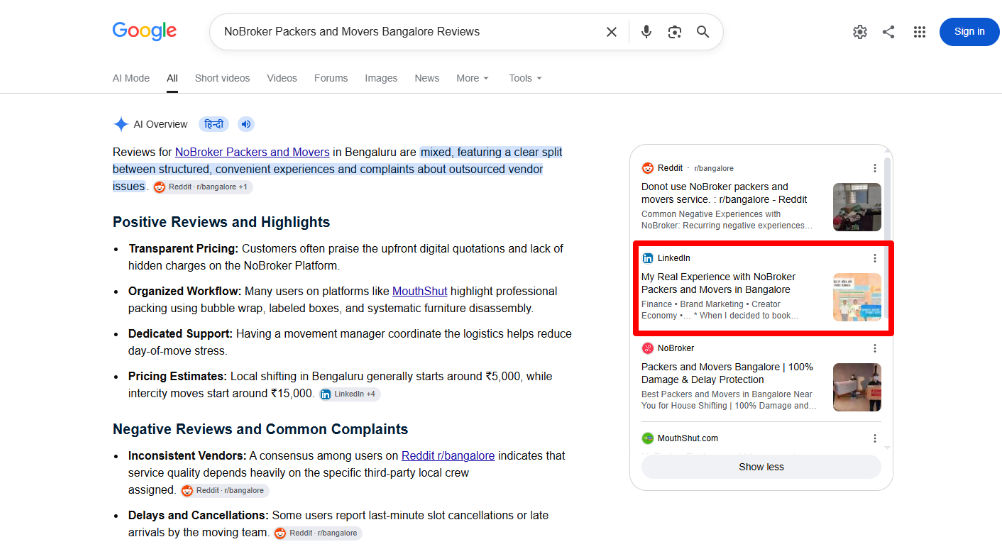Switch AI Overview to Hindi language
The width and height of the screenshot is (1002, 550).
tap(213, 124)
